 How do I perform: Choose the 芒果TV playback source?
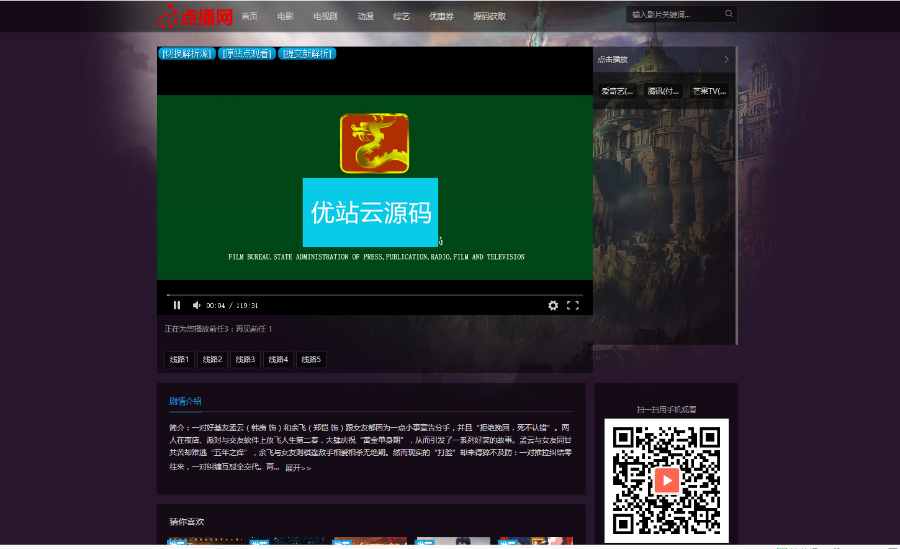(709, 91)
